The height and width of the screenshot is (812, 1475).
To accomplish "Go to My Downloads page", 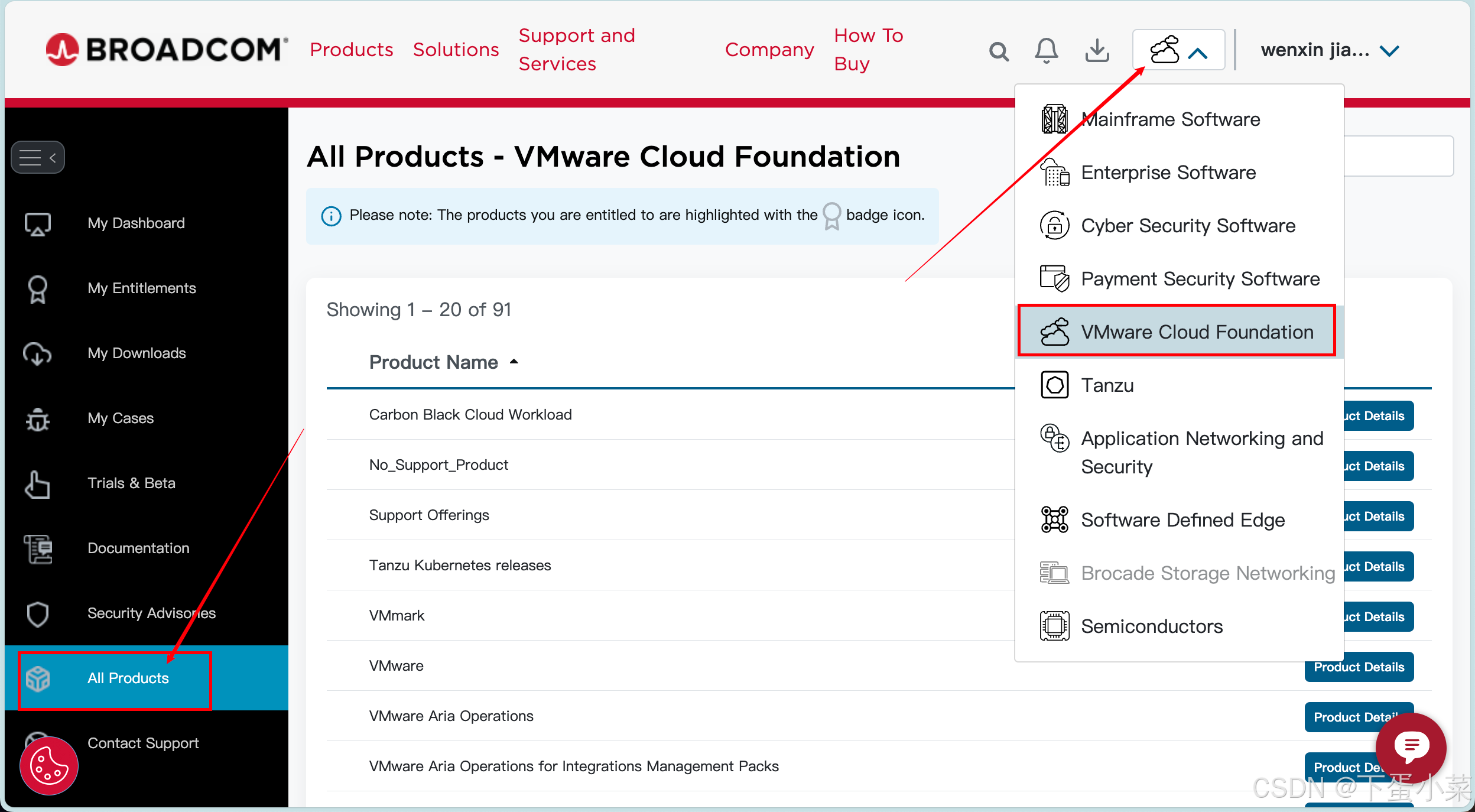I will pyautogui.click(x=137, y=353).
